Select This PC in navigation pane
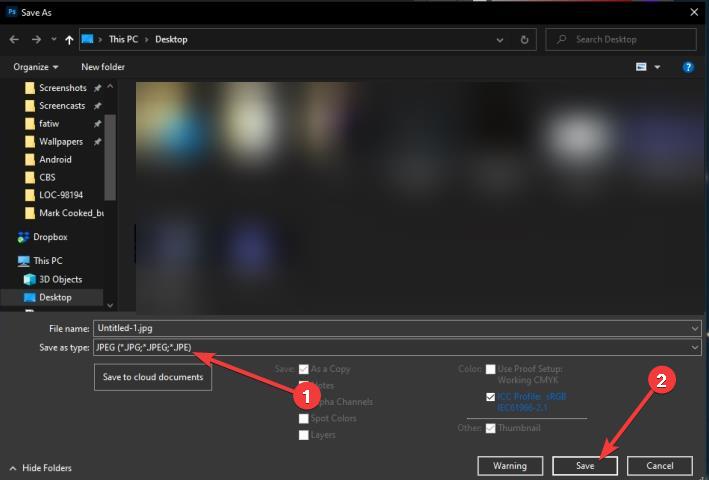 click(47, 261)
